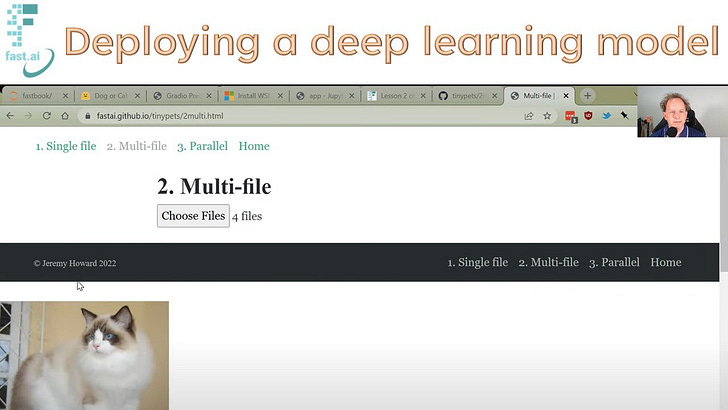Open the red extension icon with badge
The width and height of the screenshot is (728, 410).
click(x=571, y=117)
